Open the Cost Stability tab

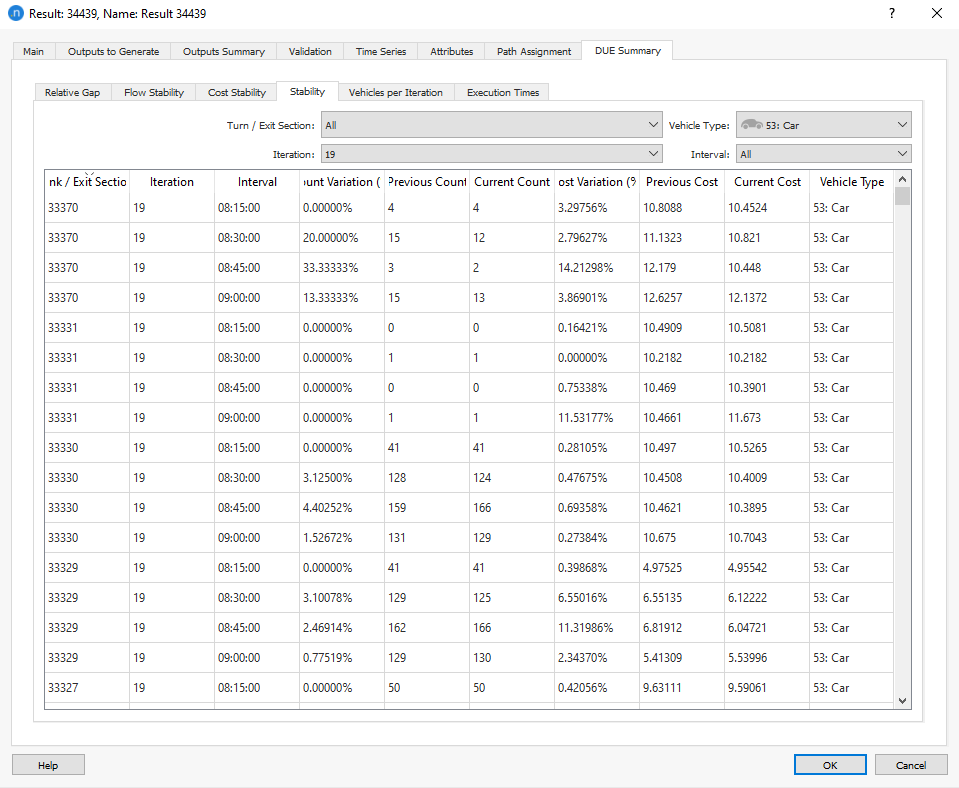tap(235, 91)
